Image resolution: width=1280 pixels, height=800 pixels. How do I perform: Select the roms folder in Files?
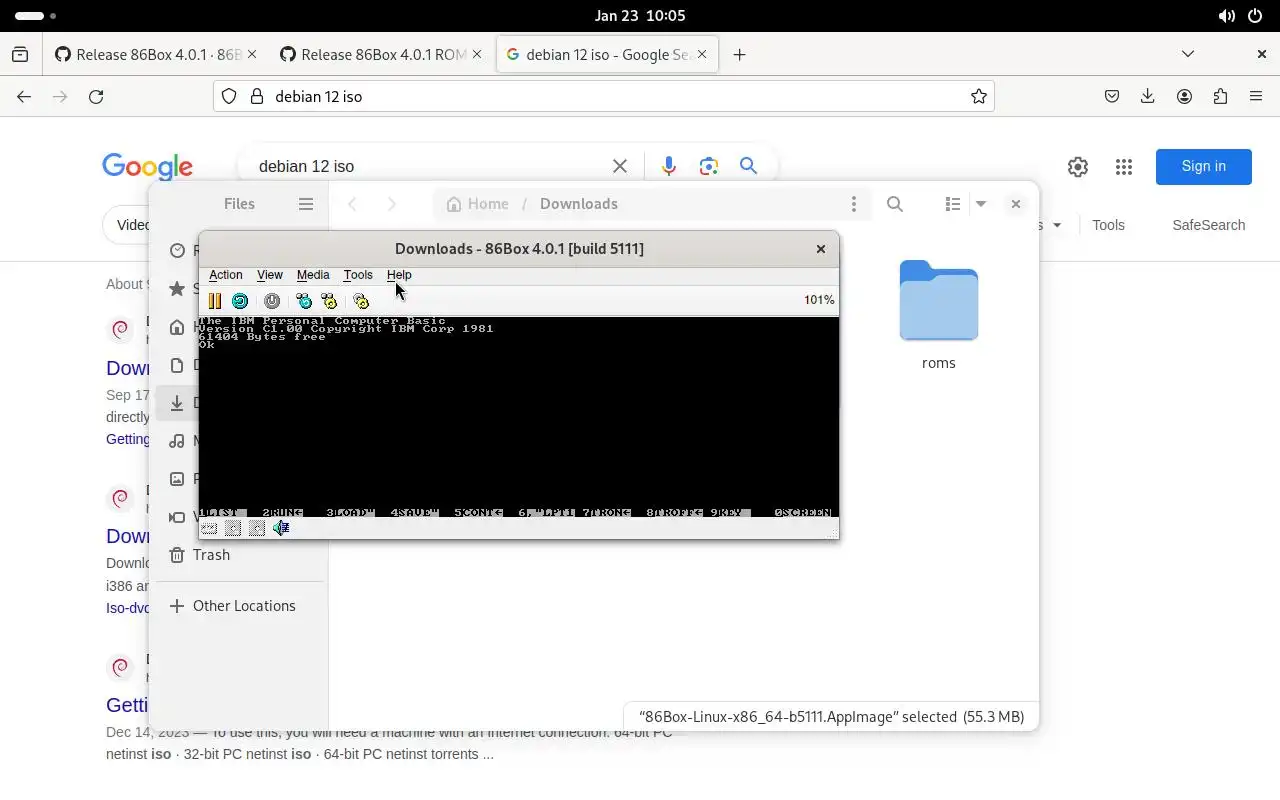pyautogui.click(x=939, y=314)
